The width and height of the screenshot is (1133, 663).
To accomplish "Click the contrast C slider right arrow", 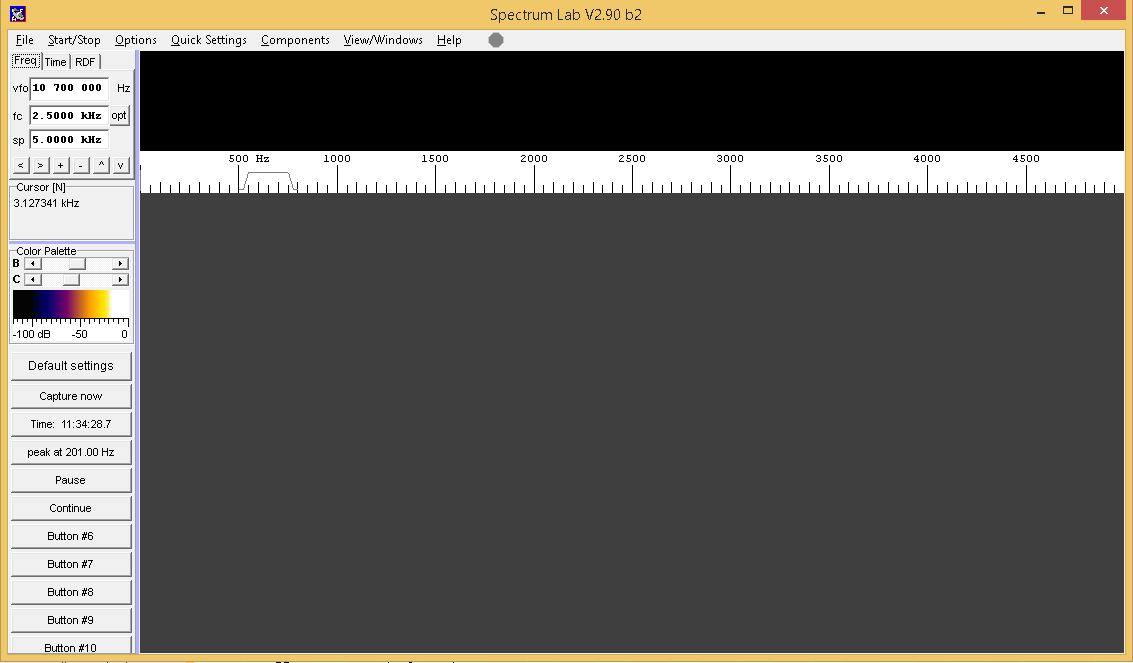I will coord(121,280).
